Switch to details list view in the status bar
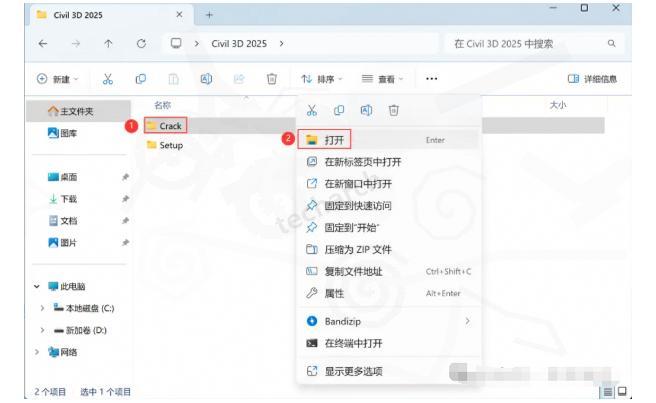The height and width of the screenshot is (403, 656). point(607,392)
